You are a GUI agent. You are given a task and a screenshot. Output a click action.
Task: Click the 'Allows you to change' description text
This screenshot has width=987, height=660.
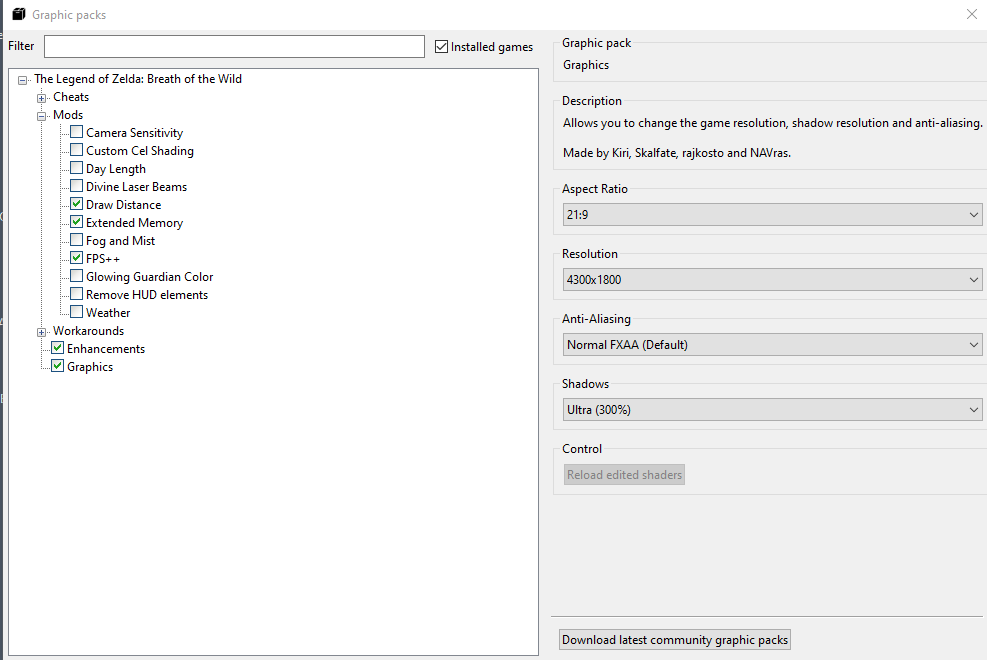(x=772, y=123)
